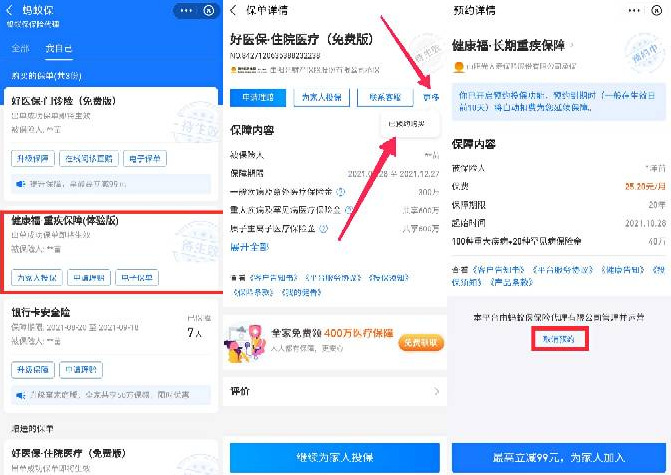
Task: Open help icon for 质子重离子 medical insurance row
Action: pos(324,229)
